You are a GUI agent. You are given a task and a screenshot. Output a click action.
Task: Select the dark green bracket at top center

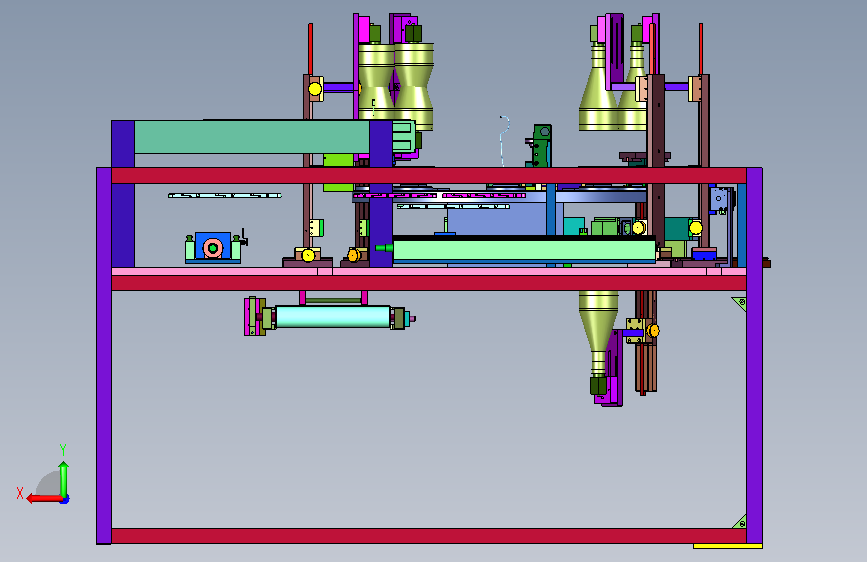[541, 145]
